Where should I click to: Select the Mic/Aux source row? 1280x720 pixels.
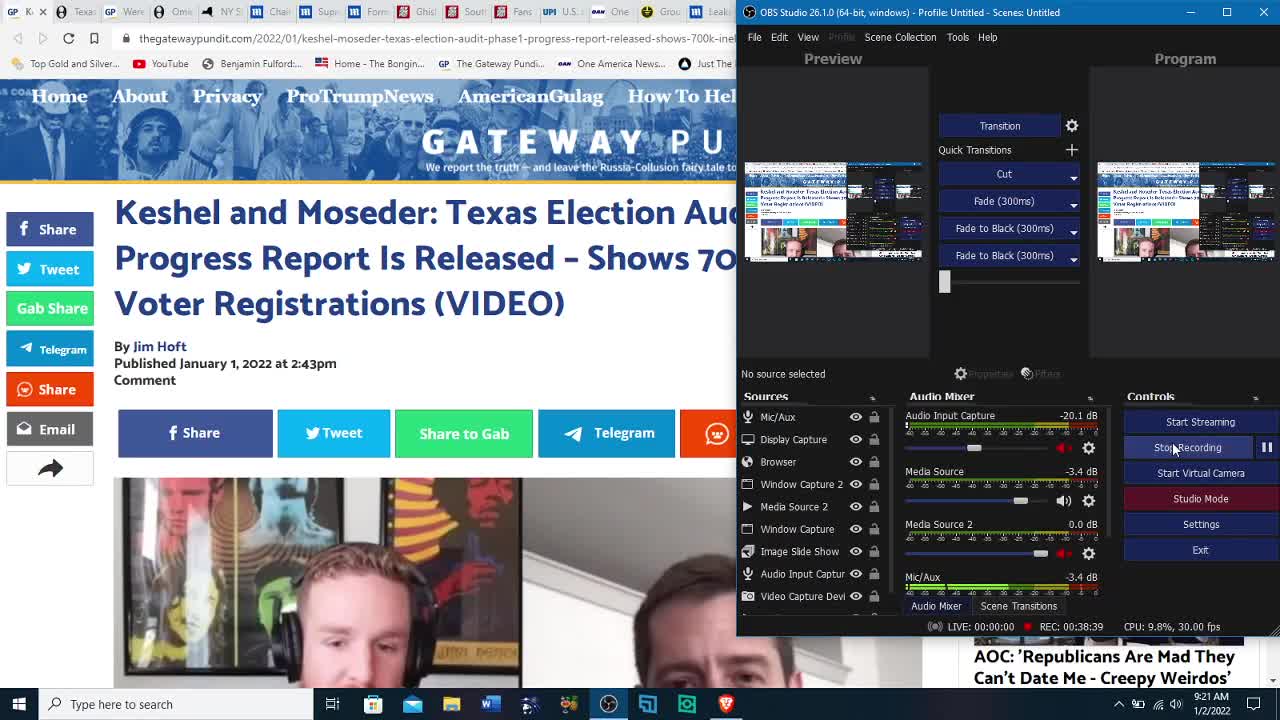(810, 417)
